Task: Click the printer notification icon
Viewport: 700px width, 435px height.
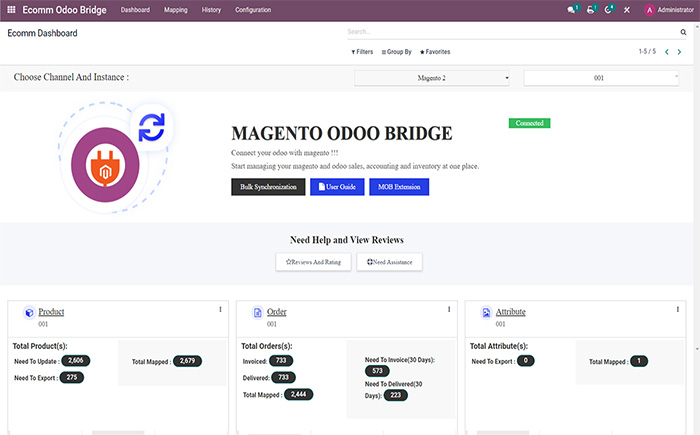Action: click(x=591, y=9)
